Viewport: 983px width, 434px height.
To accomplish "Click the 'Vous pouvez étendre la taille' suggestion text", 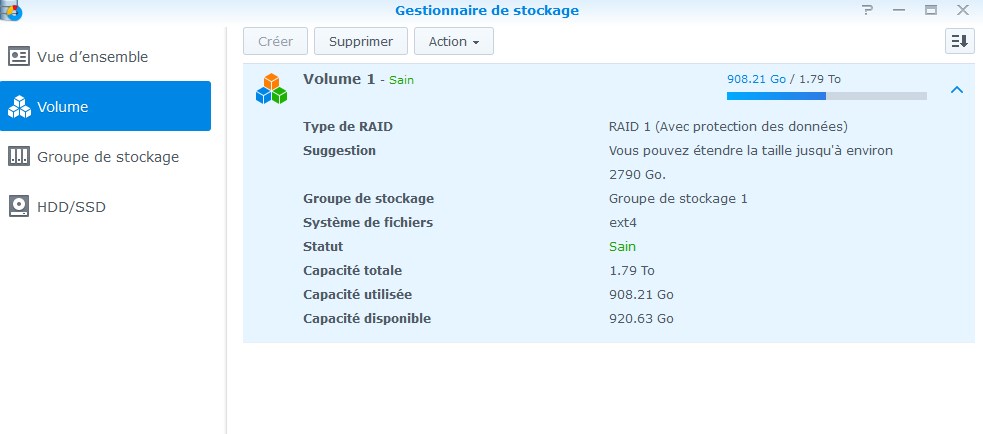I will pos(750,162).
